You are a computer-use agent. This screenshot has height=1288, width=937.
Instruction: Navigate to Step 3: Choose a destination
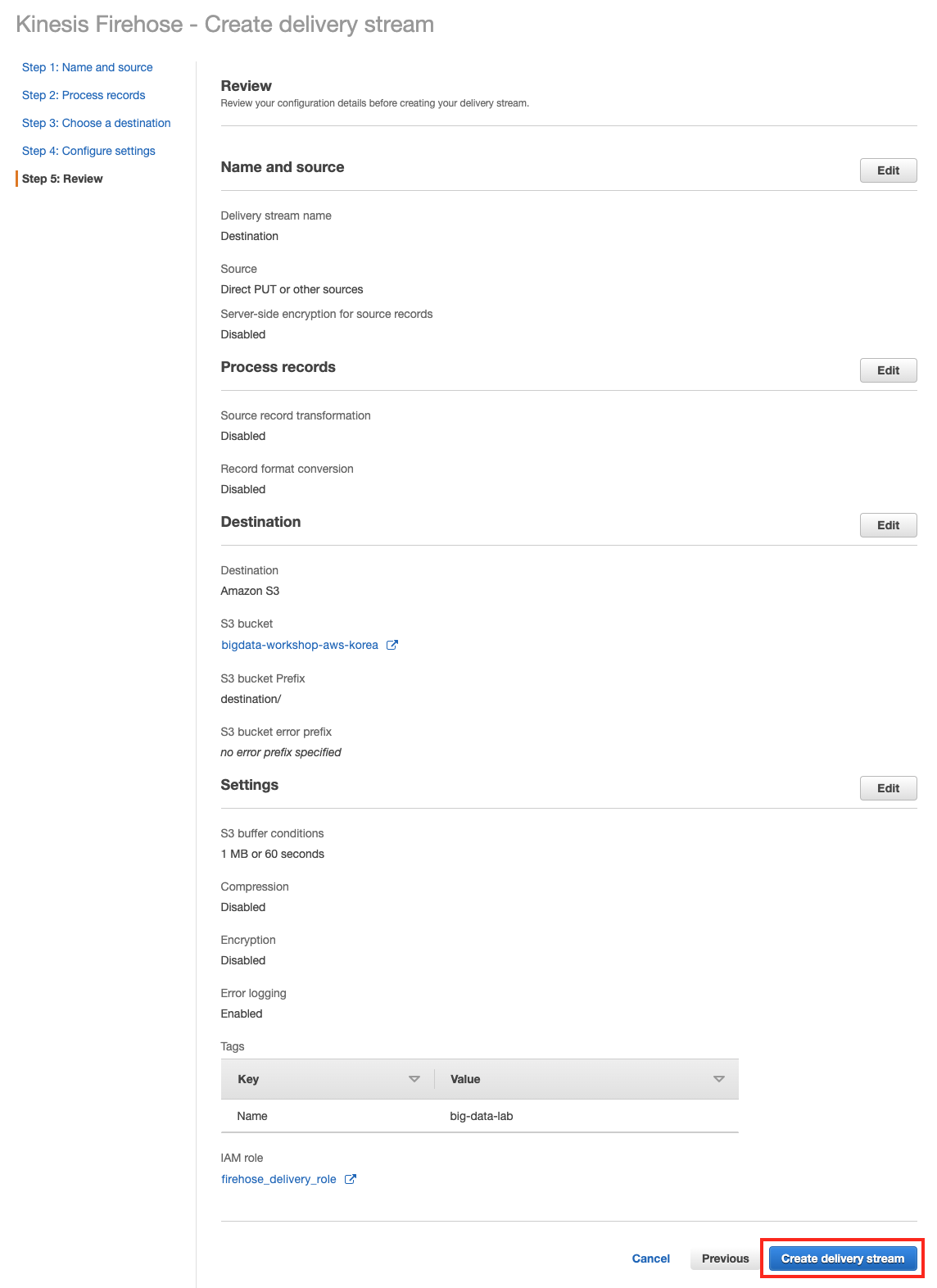(x=97, y=123)
